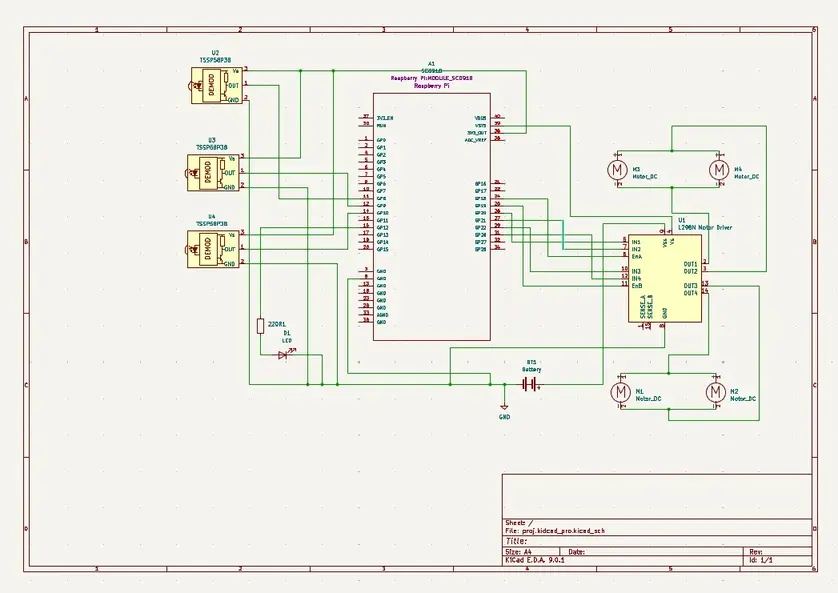Click the EnB pin on the L298N

point(637,286)
